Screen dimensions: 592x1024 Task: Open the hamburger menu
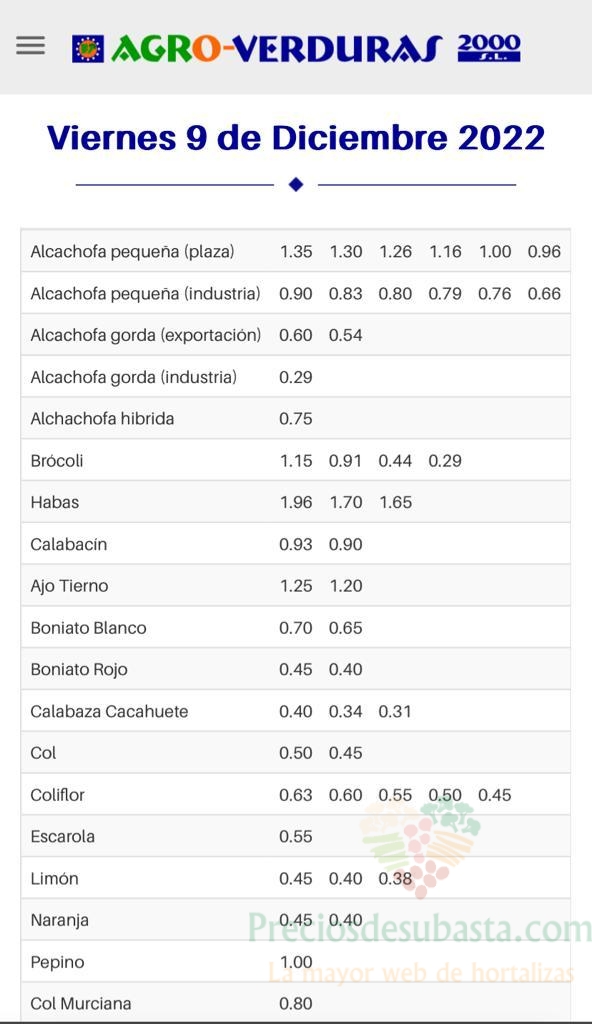tap(31, 46)
